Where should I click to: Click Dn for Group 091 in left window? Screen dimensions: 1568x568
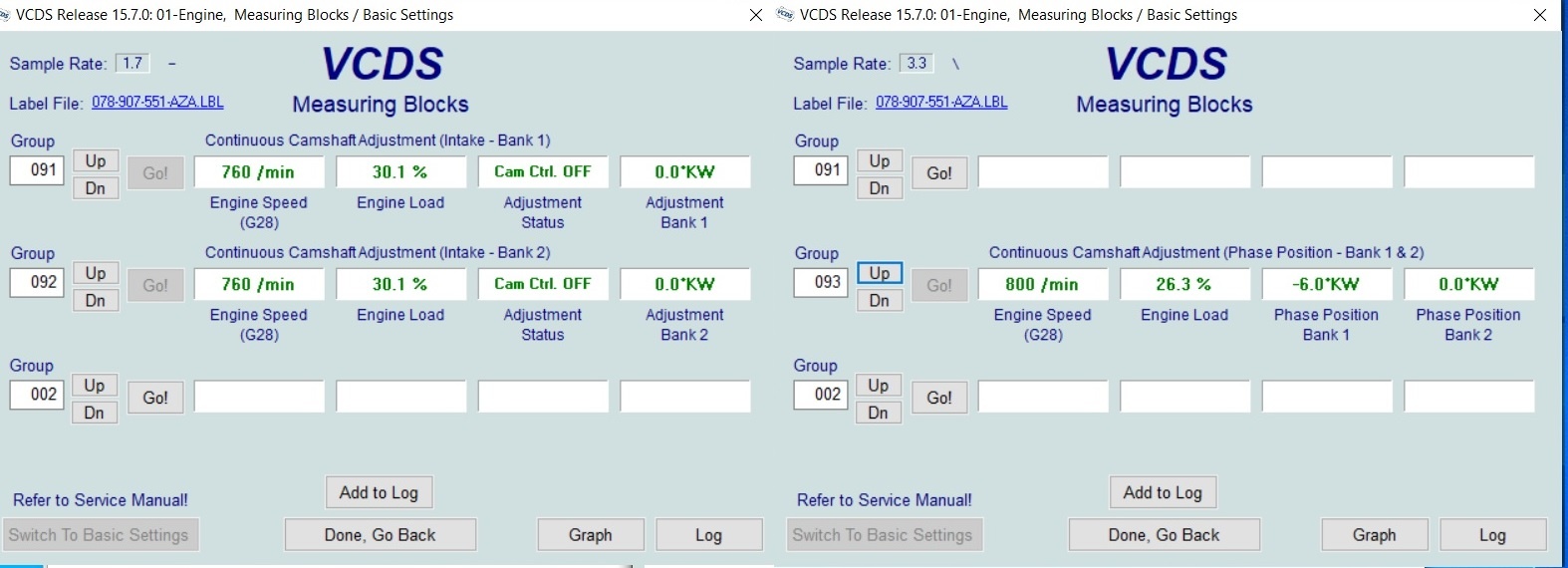click(x=96, y=188)
